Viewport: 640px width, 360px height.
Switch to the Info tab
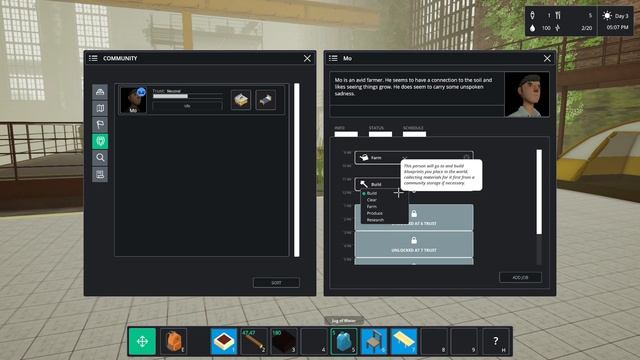pos(346,131)
